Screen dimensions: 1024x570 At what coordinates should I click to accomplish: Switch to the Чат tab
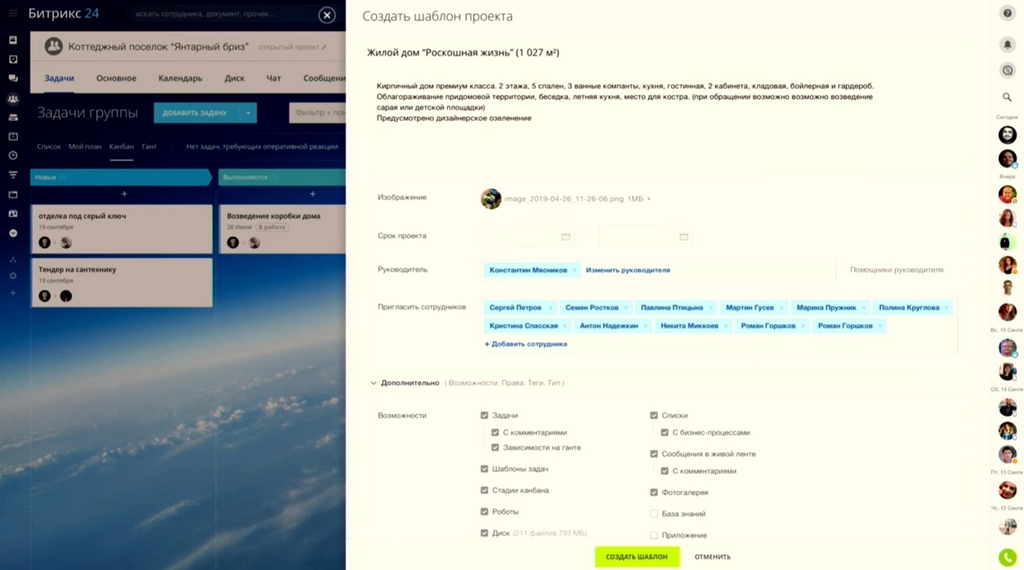[x=274, y=78]
